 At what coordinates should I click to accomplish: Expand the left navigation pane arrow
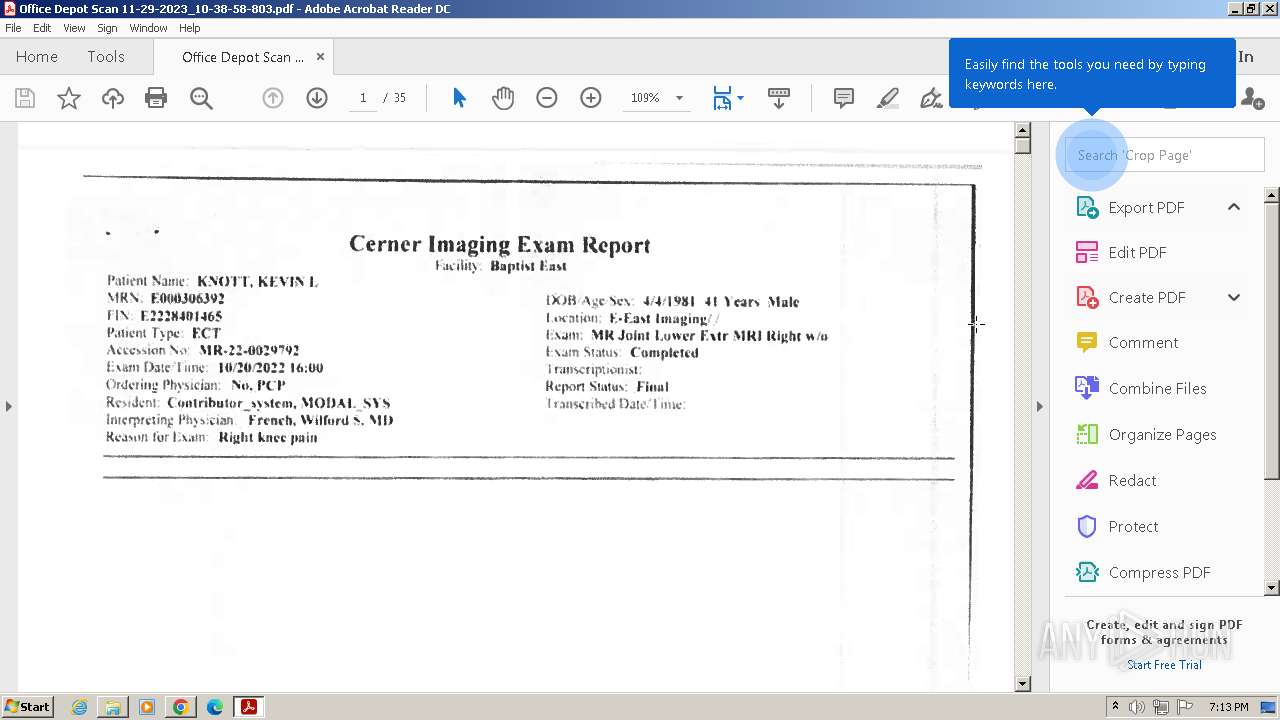point(8,406)
